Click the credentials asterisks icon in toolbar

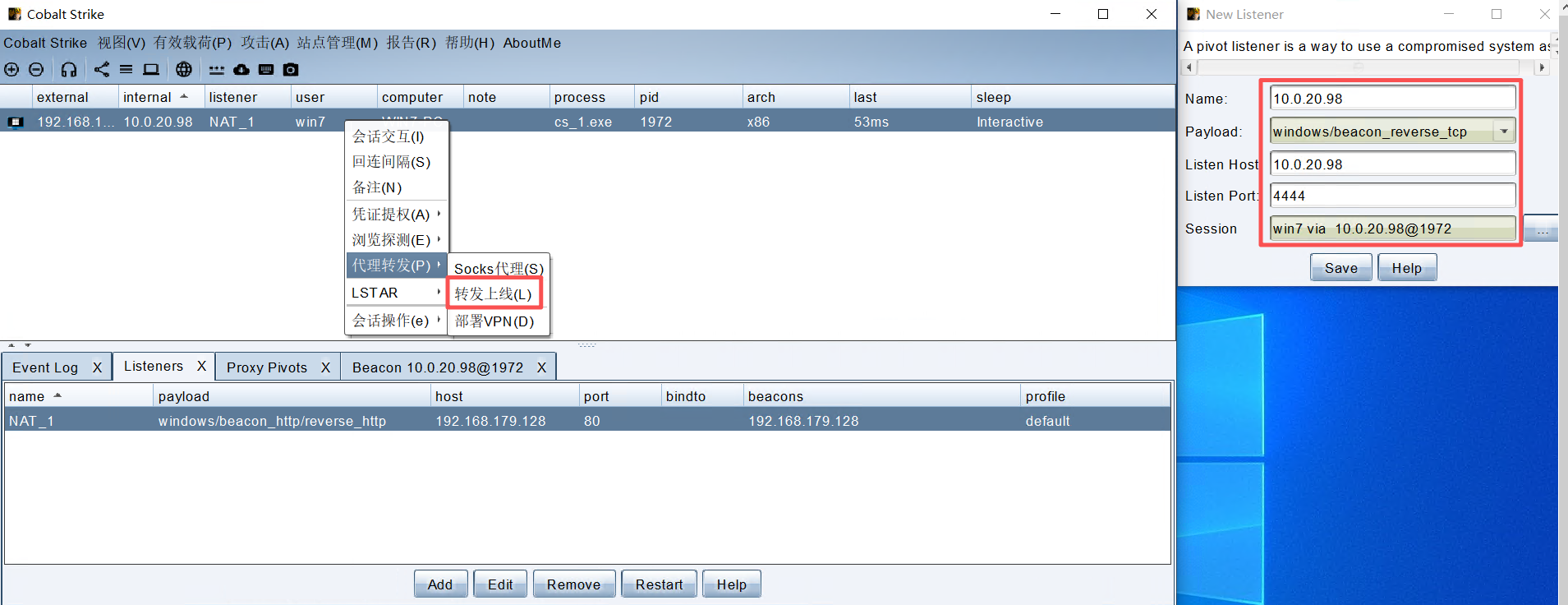217,70
